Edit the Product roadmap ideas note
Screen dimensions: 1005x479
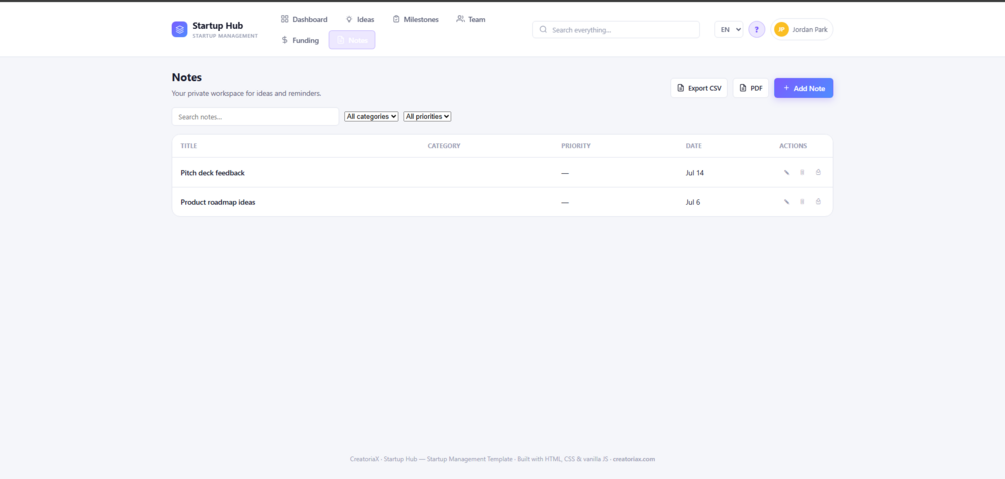point(786,202)
